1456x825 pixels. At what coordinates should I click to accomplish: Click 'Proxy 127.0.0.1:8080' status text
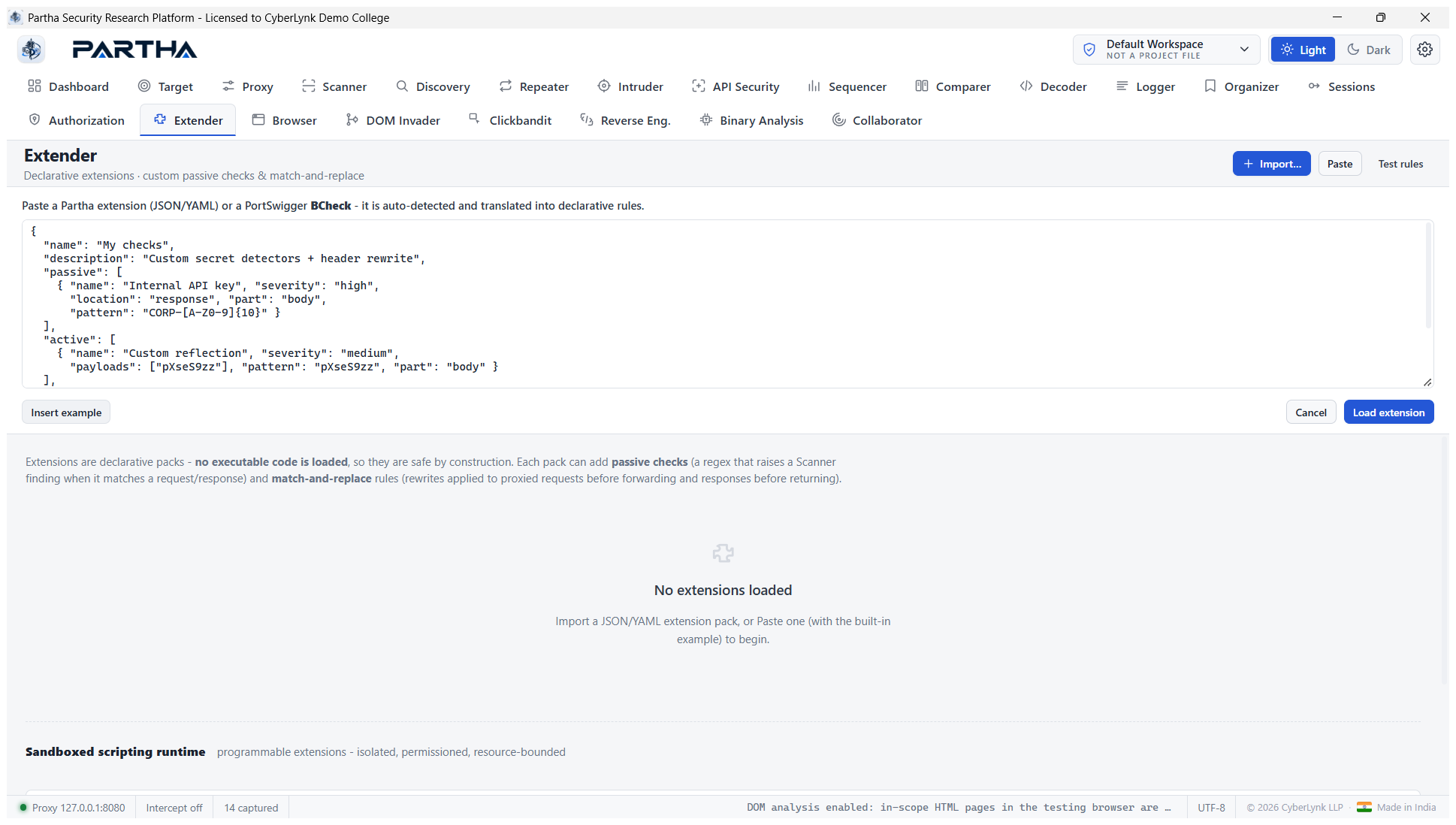[x=78, y=808]
